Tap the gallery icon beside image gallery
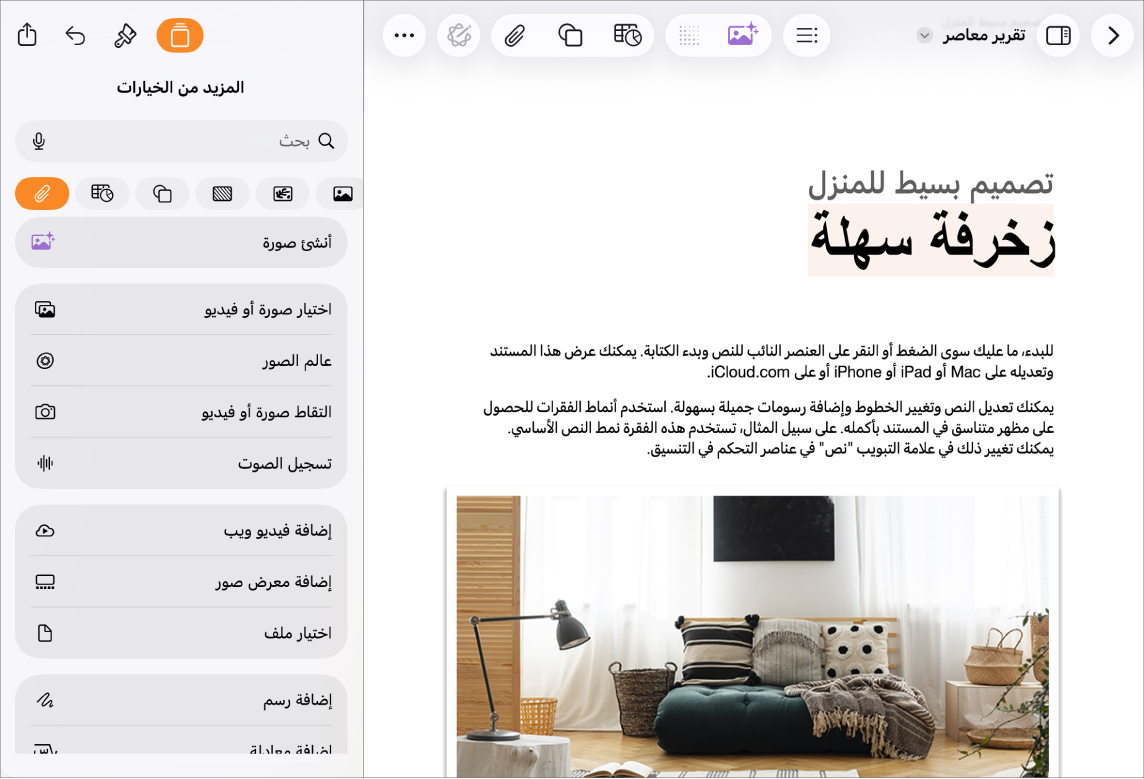The image size is (1144, 779). [45, 582]
